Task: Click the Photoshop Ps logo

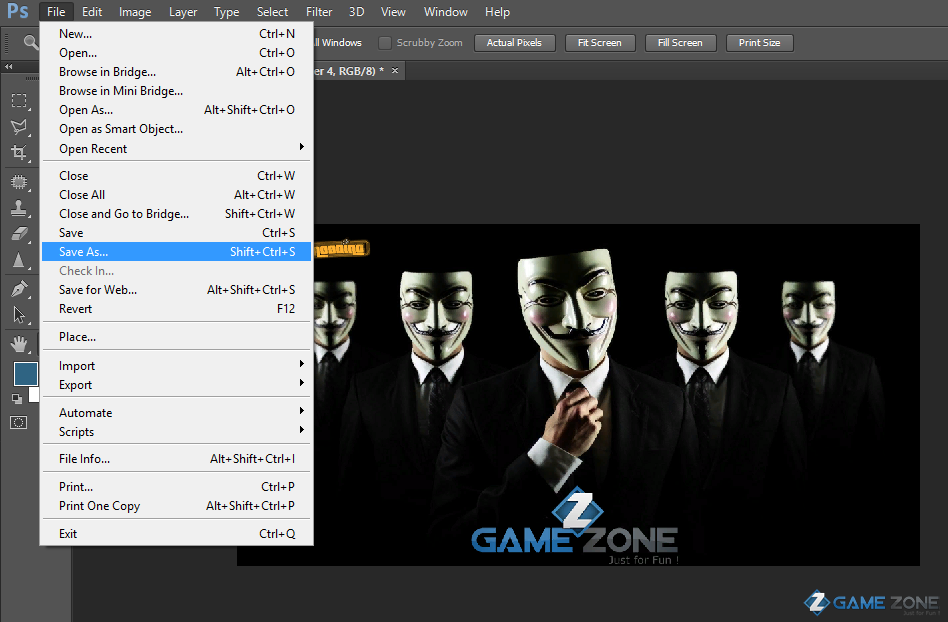Action: (x=18, y=11)
